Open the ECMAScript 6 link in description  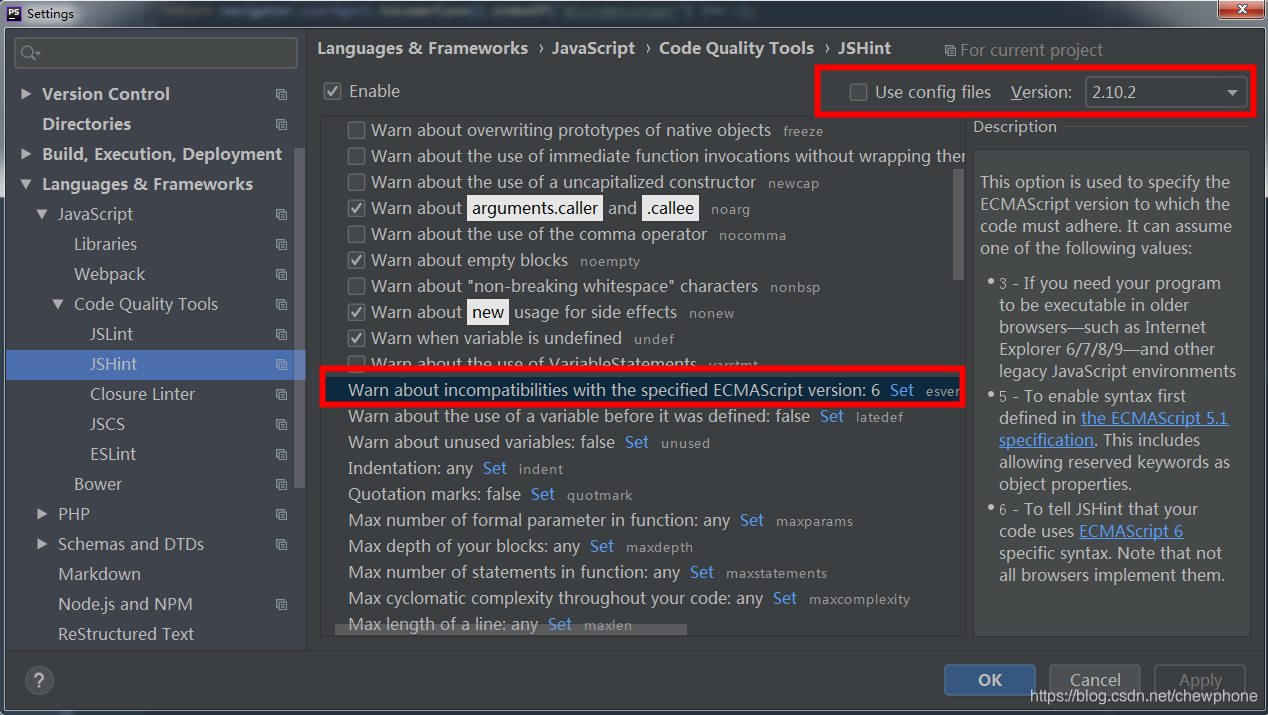pyautogui.click(x=1131, y=531)
